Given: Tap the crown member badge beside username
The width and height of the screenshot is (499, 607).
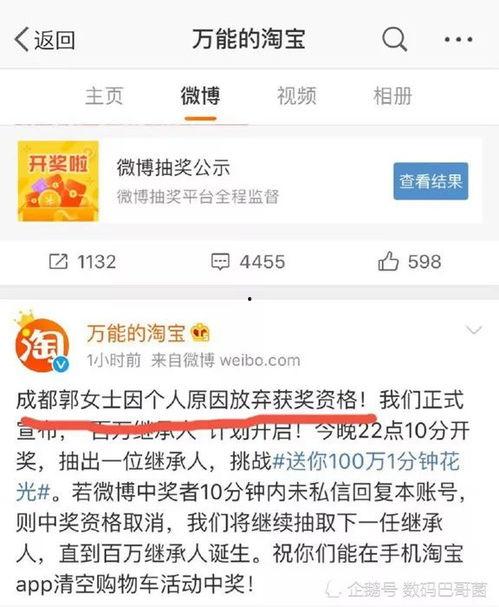Looking at the screenshot, I should click(x=200, y=333).
